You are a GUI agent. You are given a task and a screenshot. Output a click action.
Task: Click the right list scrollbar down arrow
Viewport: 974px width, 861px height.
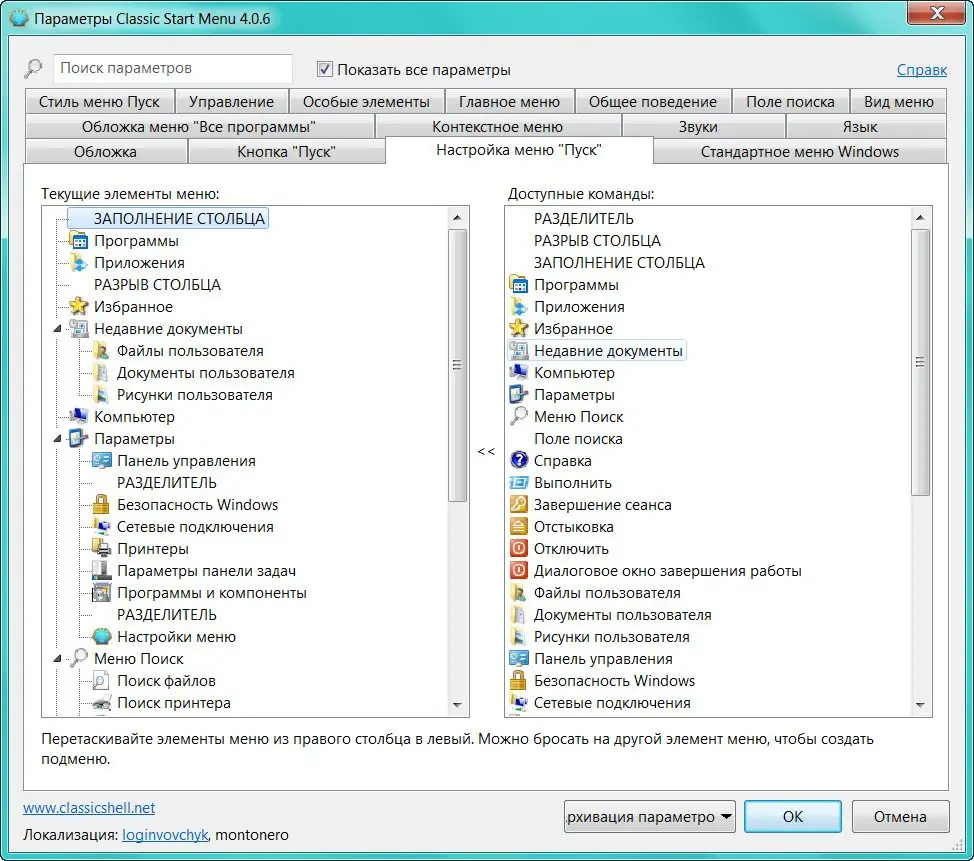tap(920, 705)
